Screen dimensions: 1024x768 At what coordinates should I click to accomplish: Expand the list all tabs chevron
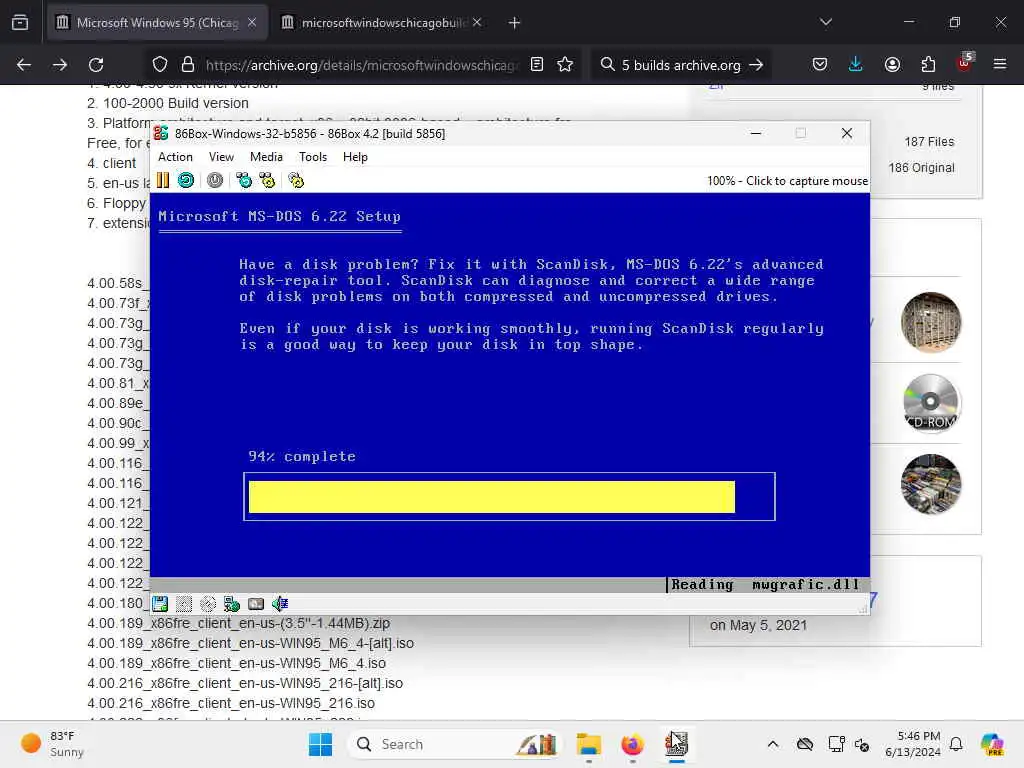[x=826, y=22]
